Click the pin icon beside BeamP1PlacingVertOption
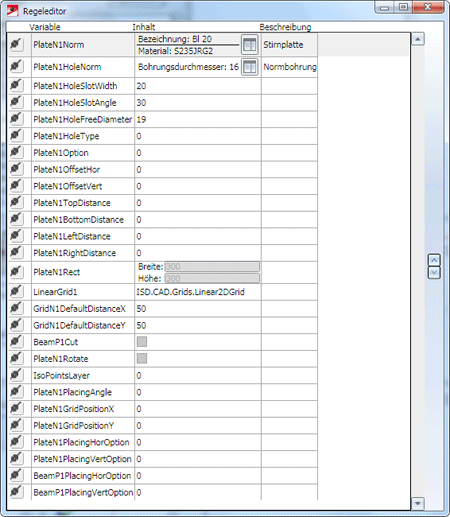 (x=16, y=492)
